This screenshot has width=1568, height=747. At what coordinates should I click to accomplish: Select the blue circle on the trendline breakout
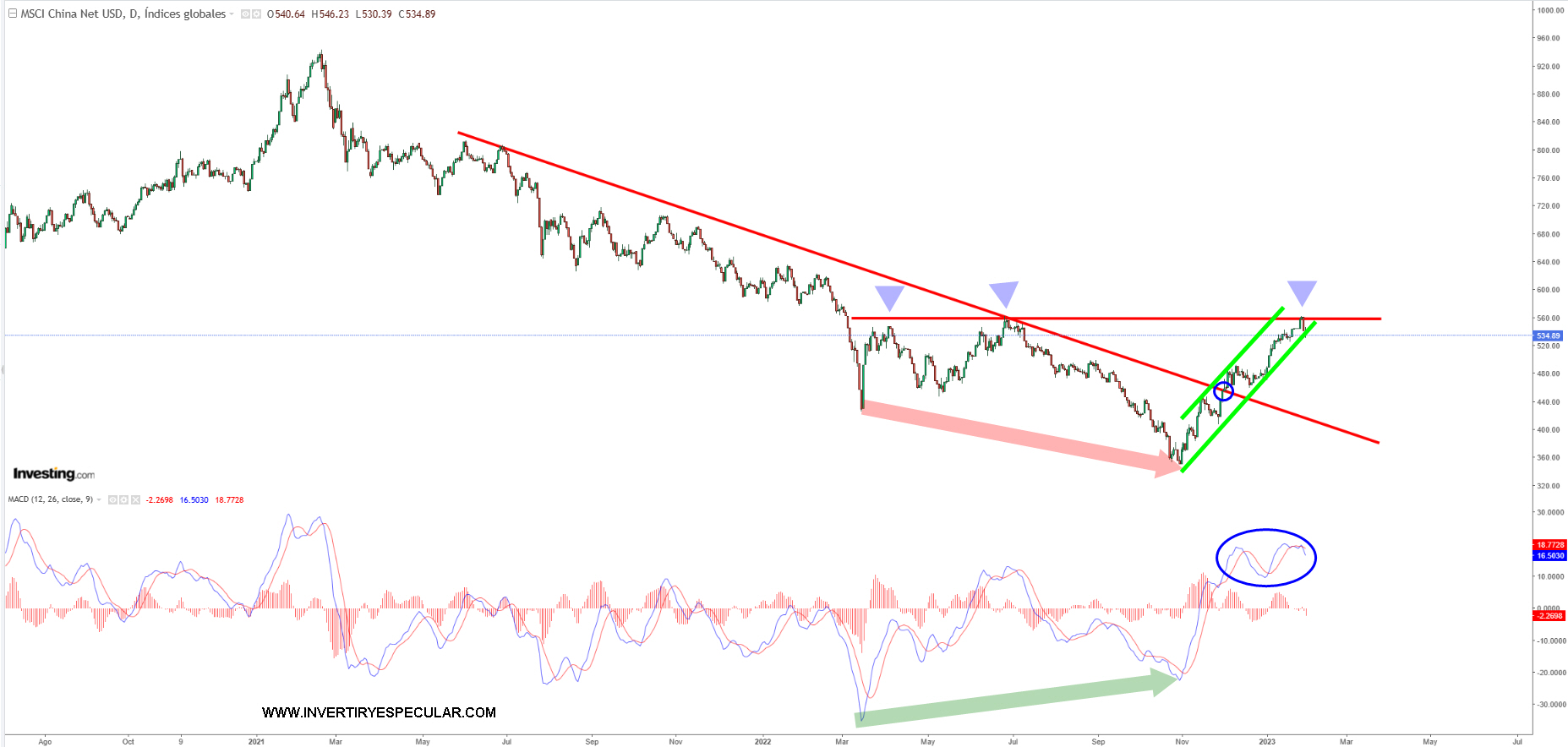pyautogui.click(x=1223, y=391)
